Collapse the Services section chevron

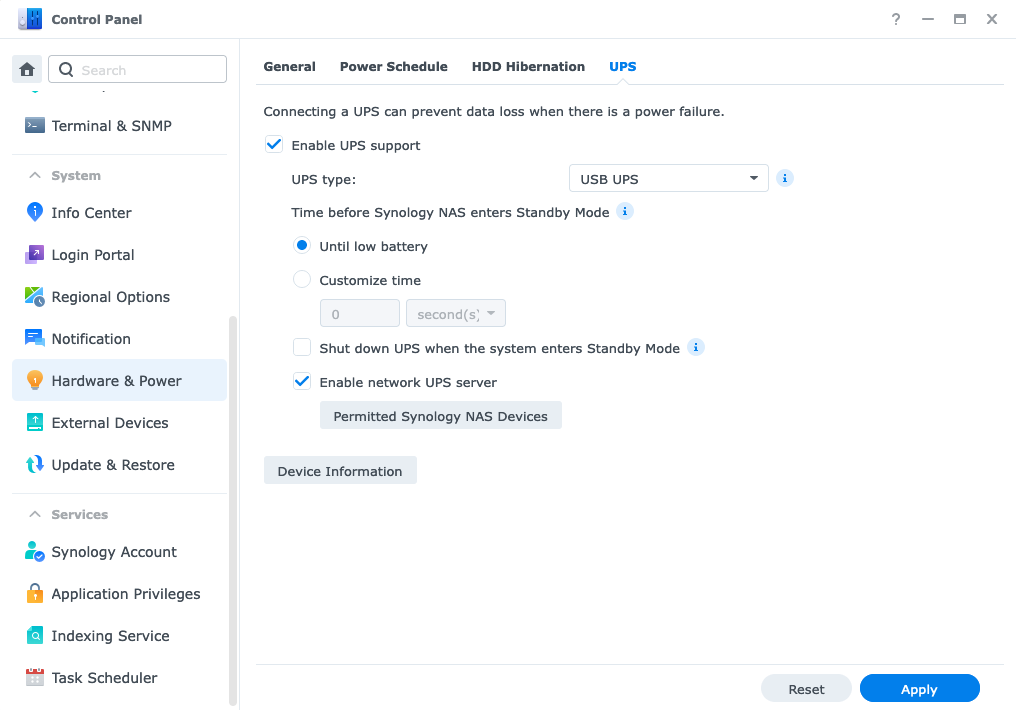coord(34,515)
